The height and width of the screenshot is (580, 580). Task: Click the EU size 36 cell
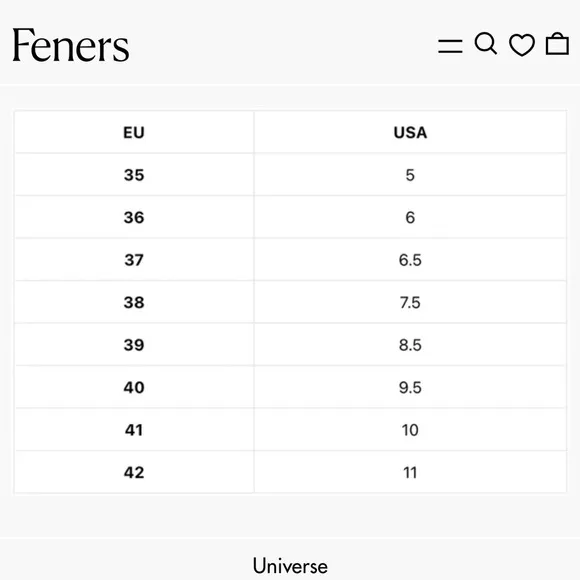point(134,217)
